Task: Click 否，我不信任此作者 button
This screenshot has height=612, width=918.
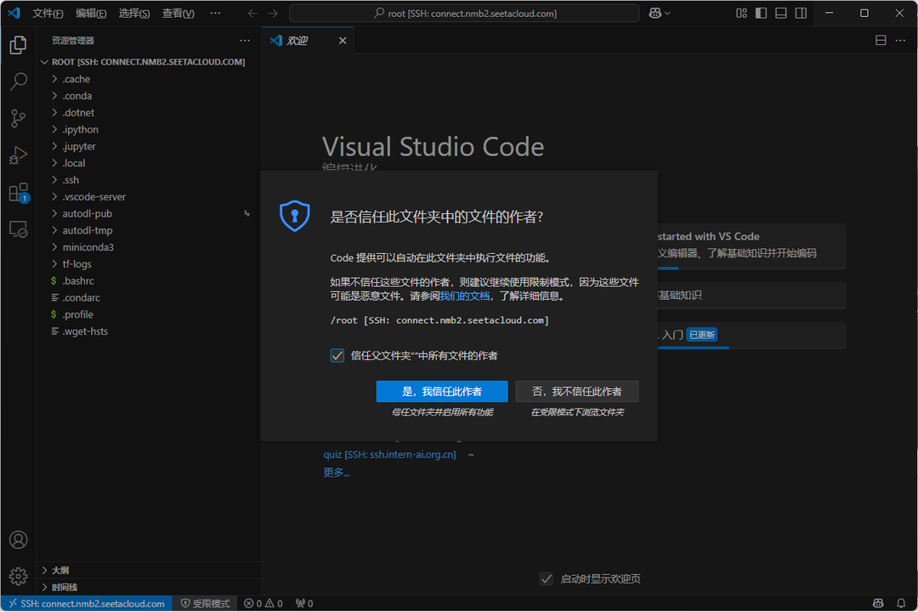Action: click(x=577, y=391)
